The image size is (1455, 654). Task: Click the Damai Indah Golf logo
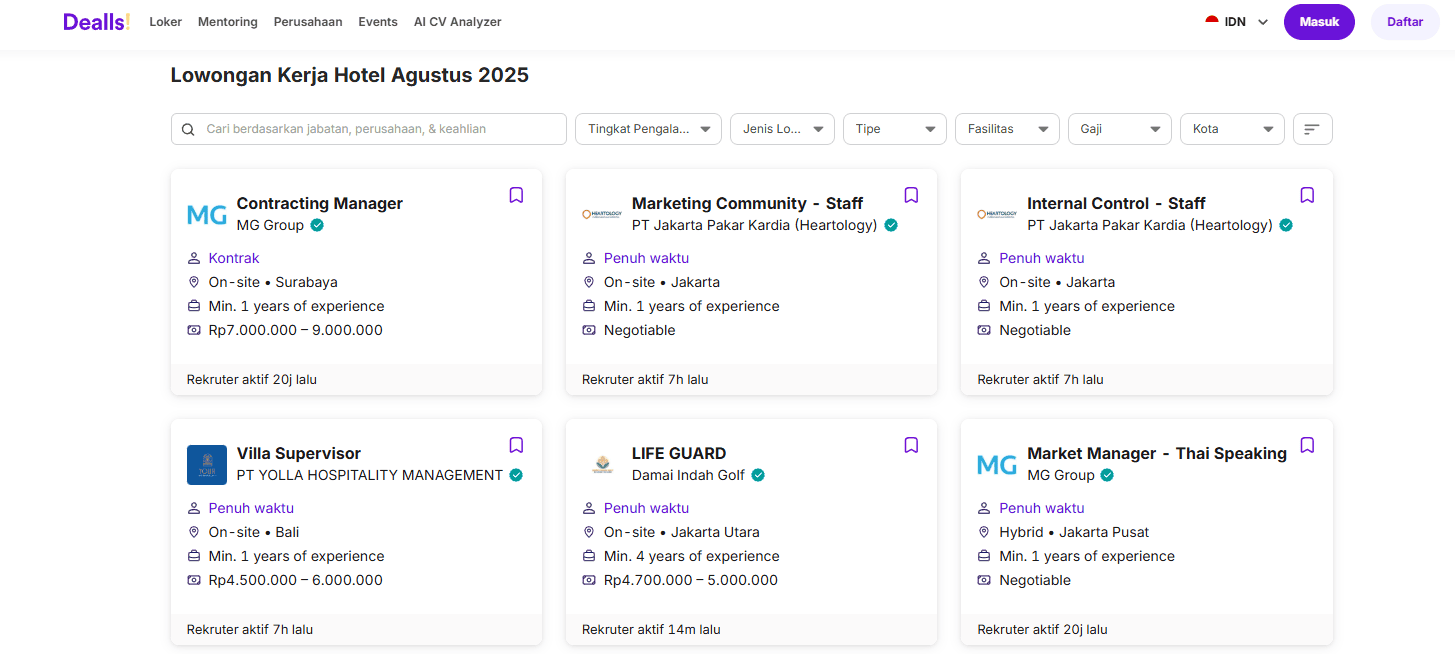(x=602, y=465)
